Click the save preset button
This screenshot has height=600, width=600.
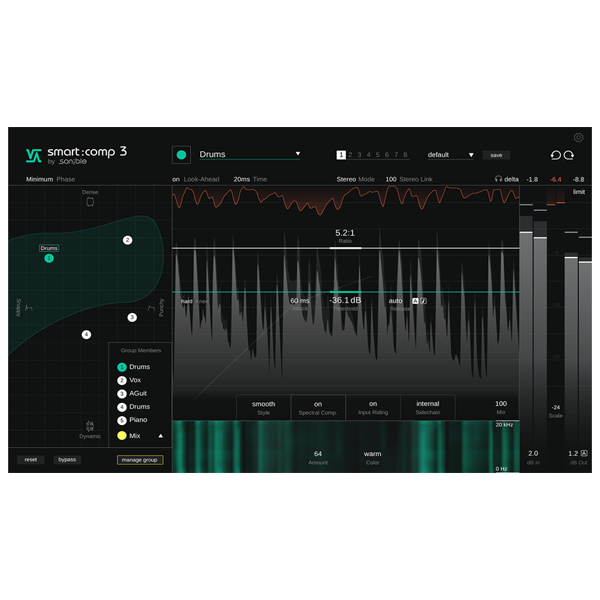click(x=495, y=155)
